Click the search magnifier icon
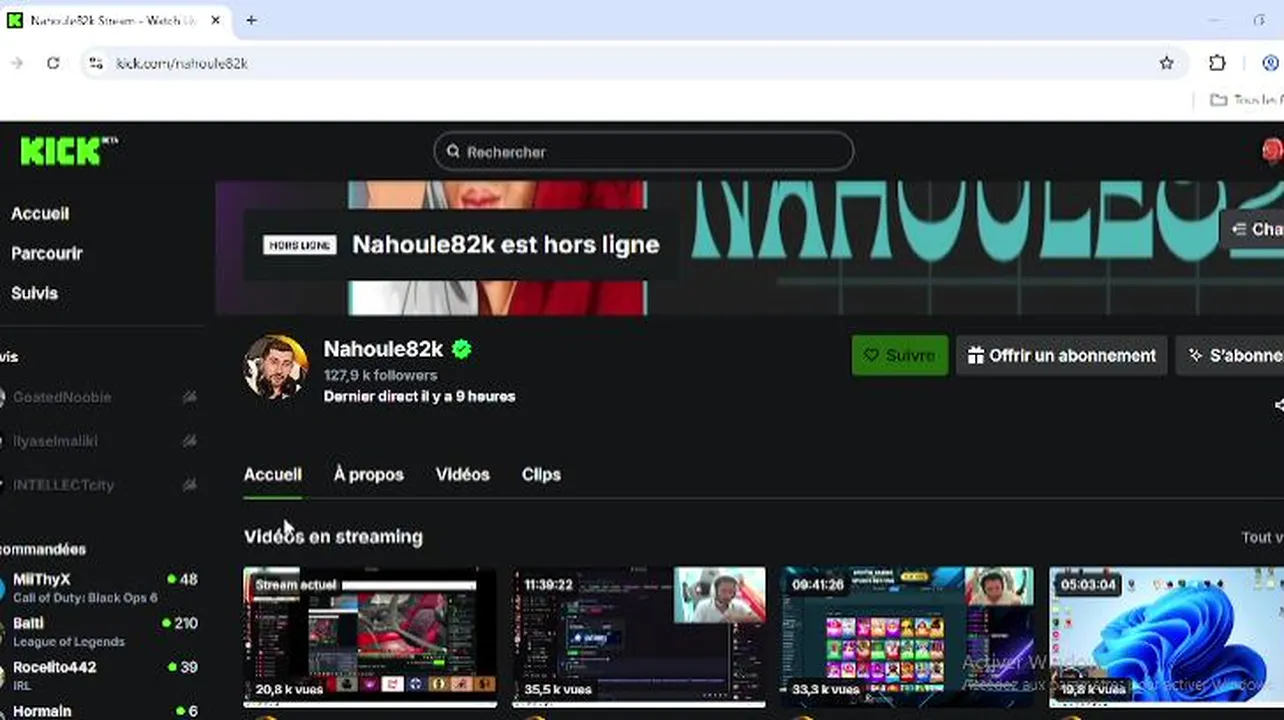This screenshot has width=1284, height=720. pyautogui.click(x=452, y=152)
